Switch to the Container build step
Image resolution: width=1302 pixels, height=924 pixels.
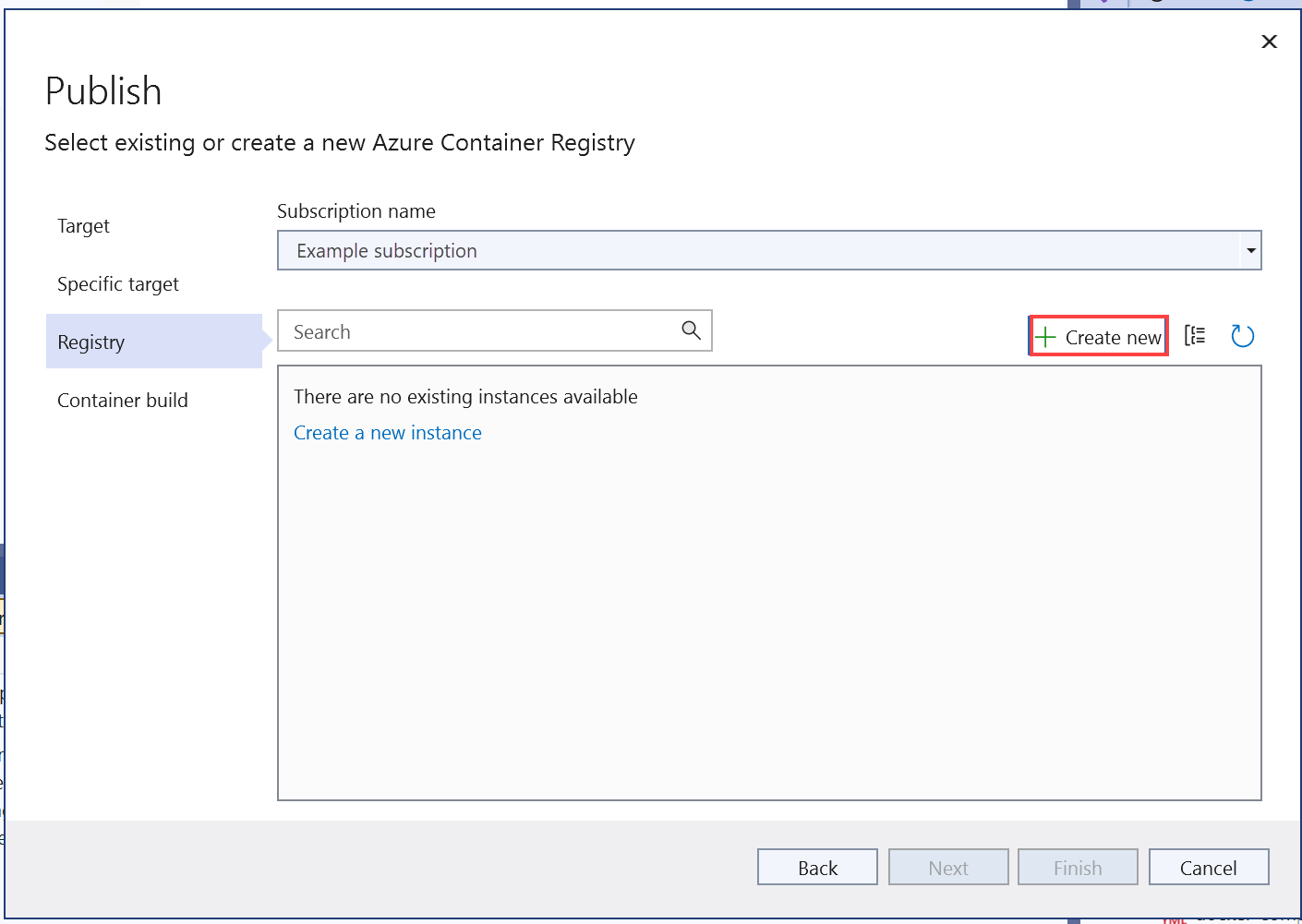click(x=122, y=400)
